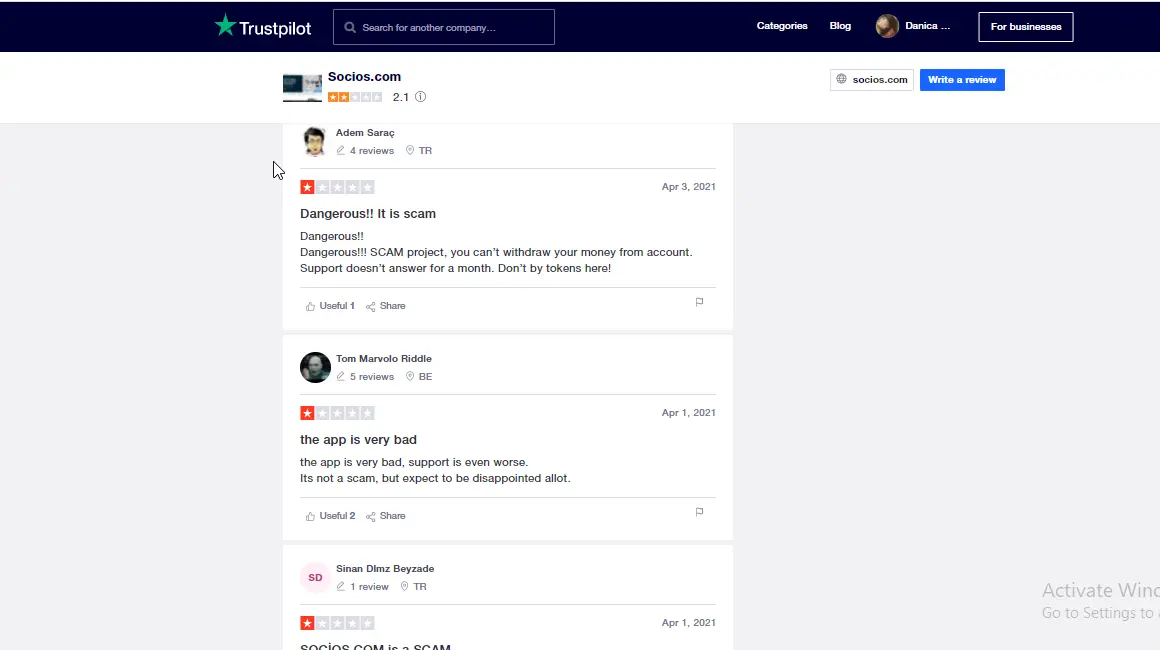Open the SD avatar of Sinan Dlmz Beyzade
The height and width of the screenshot is (650, 1160).
pos(315,578)
